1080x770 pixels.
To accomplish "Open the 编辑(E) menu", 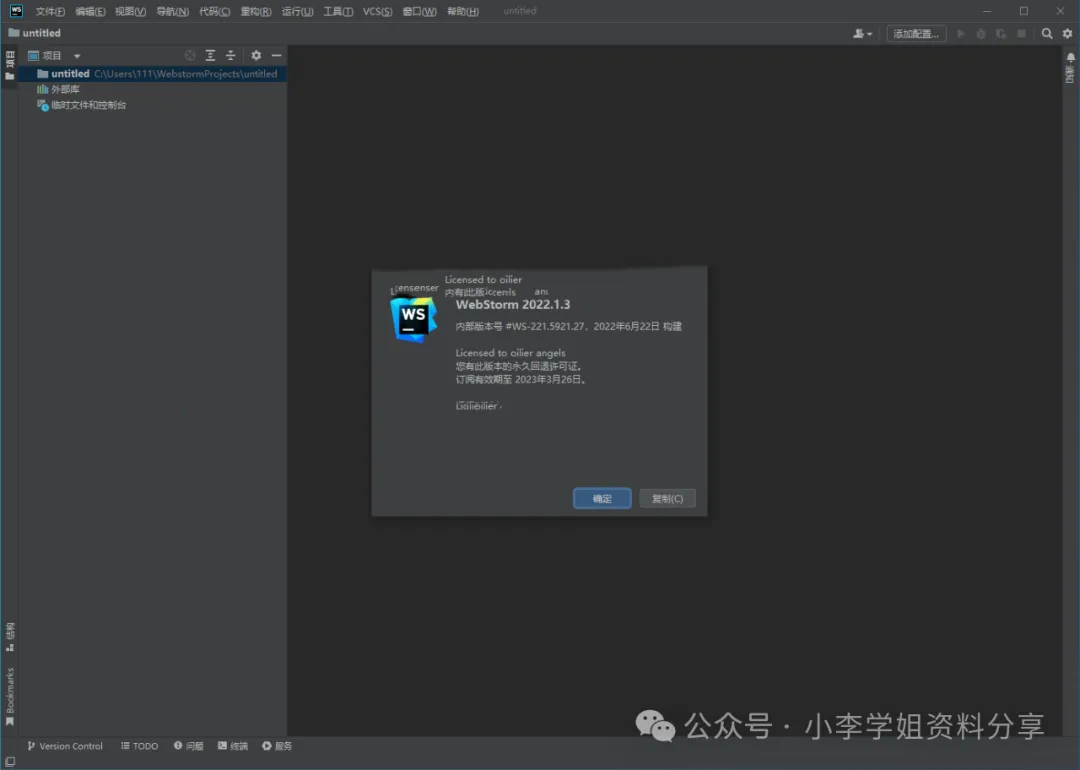I will coord(90,12).
